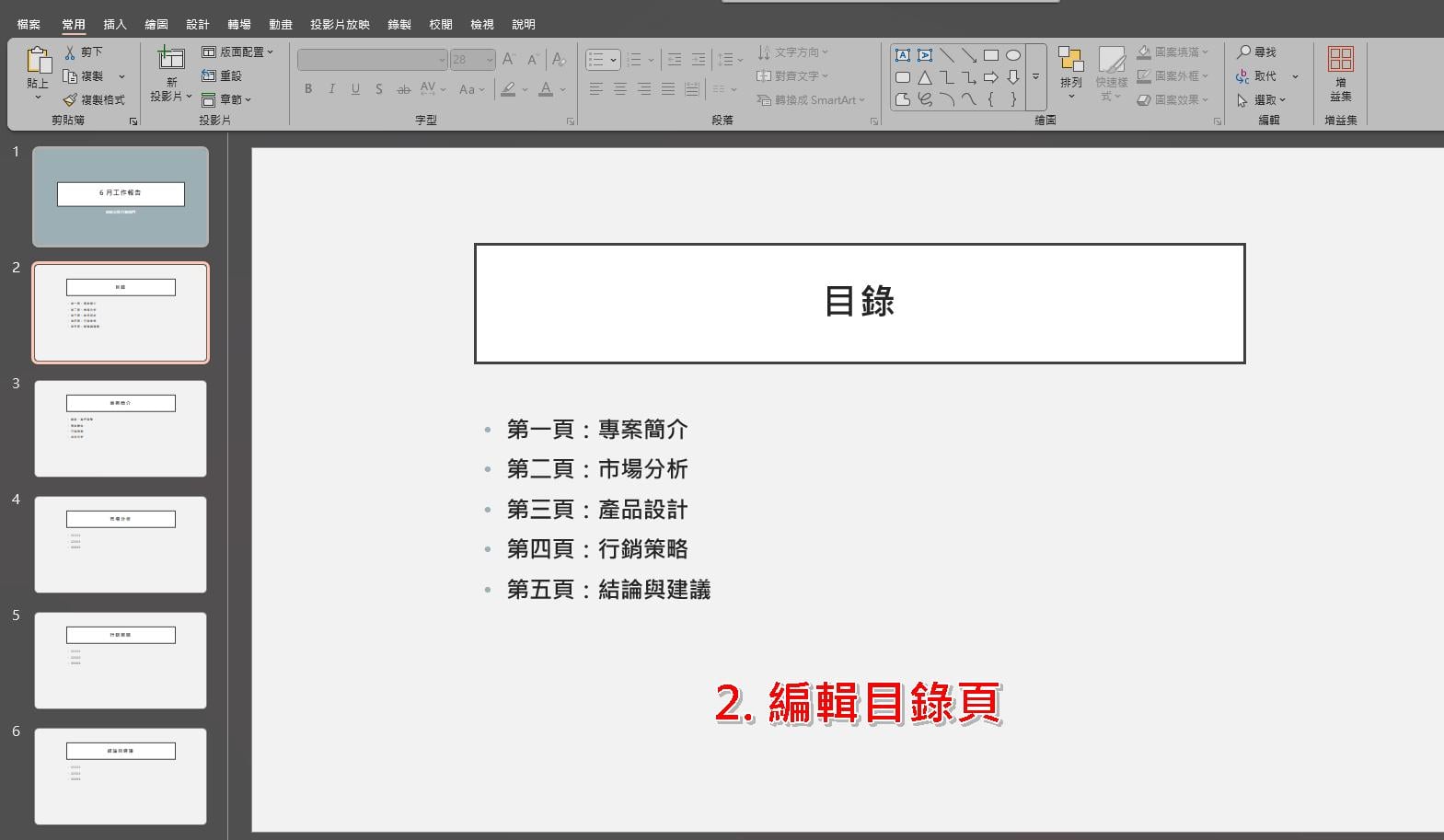1444x840 pixels.
Task: Select the straight line shape
Action: [947, 55]
